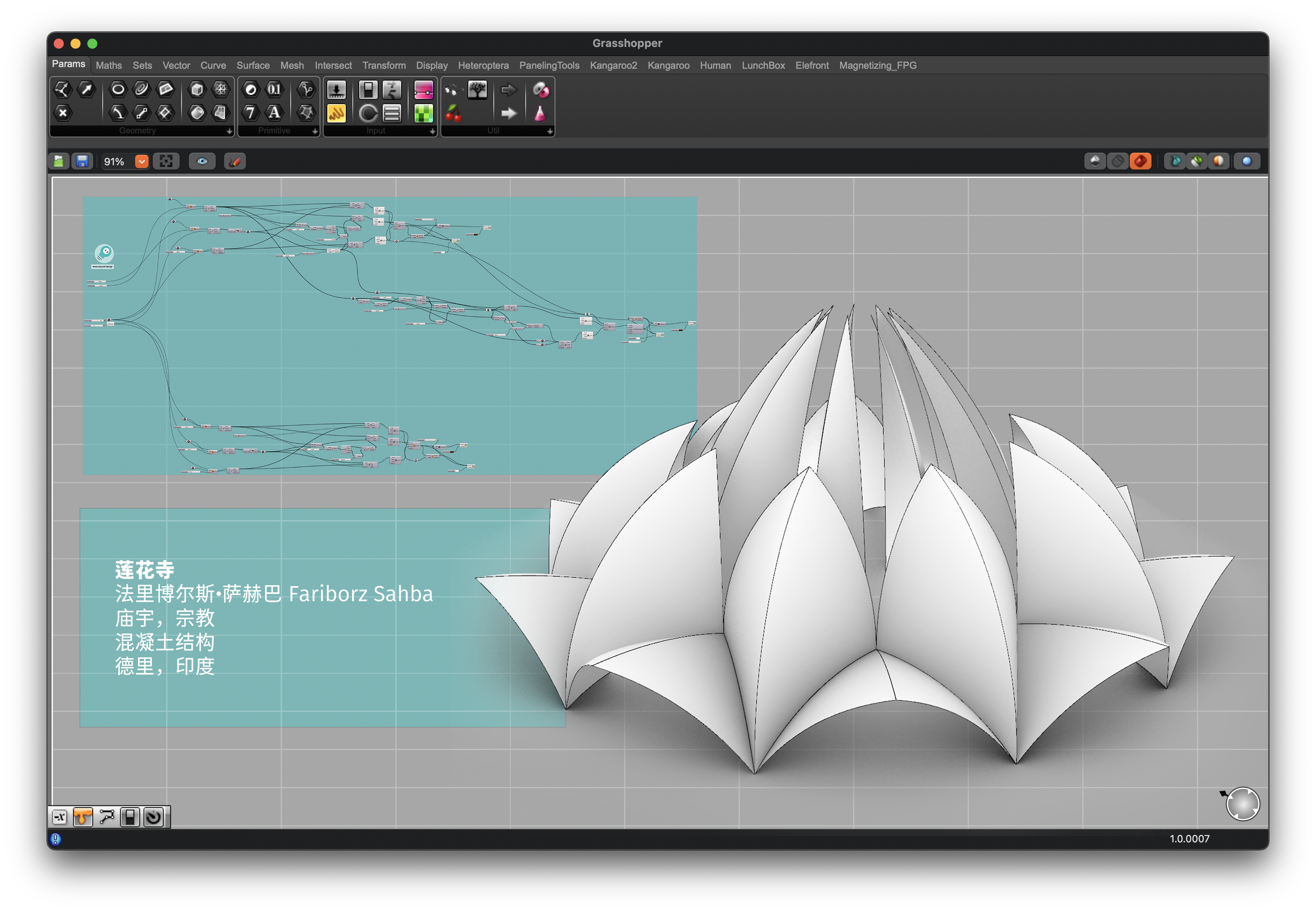Switch to the Kangaroo2 tab
Screen dimensions: 1316x912
pos(613,65)
